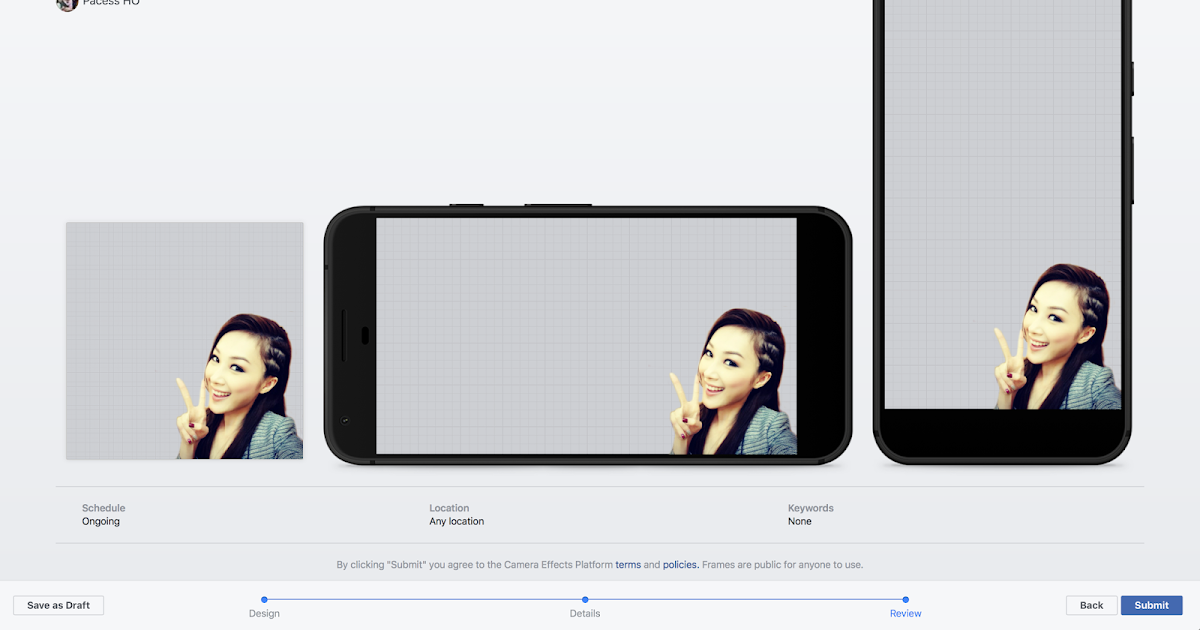Click the blue Review label
The height and width of the screenshot is (630, 1200).
pyautogui.click(x=905, y=613)
